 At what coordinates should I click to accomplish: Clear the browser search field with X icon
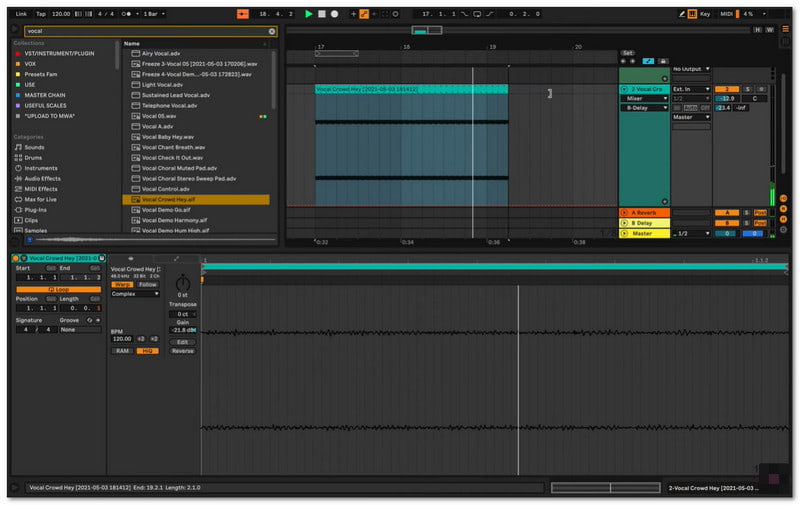pos(272,31)
